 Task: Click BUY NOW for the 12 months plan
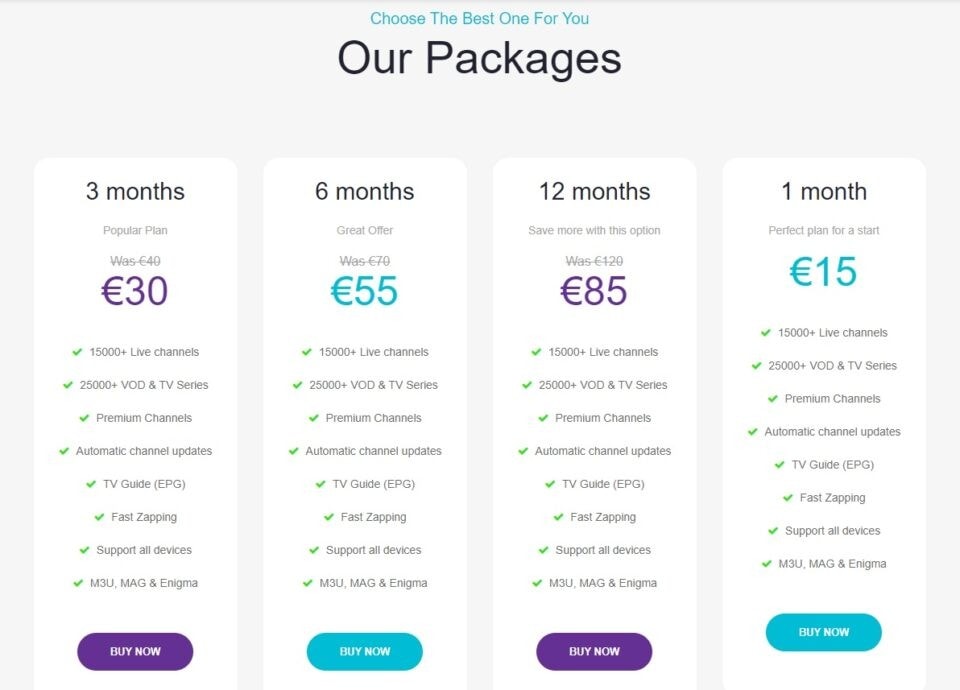click(x=594, y=651)
